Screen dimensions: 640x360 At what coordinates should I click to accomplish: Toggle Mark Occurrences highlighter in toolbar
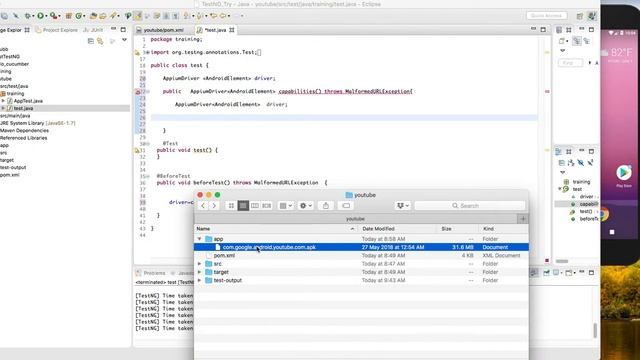pos(138,16)
